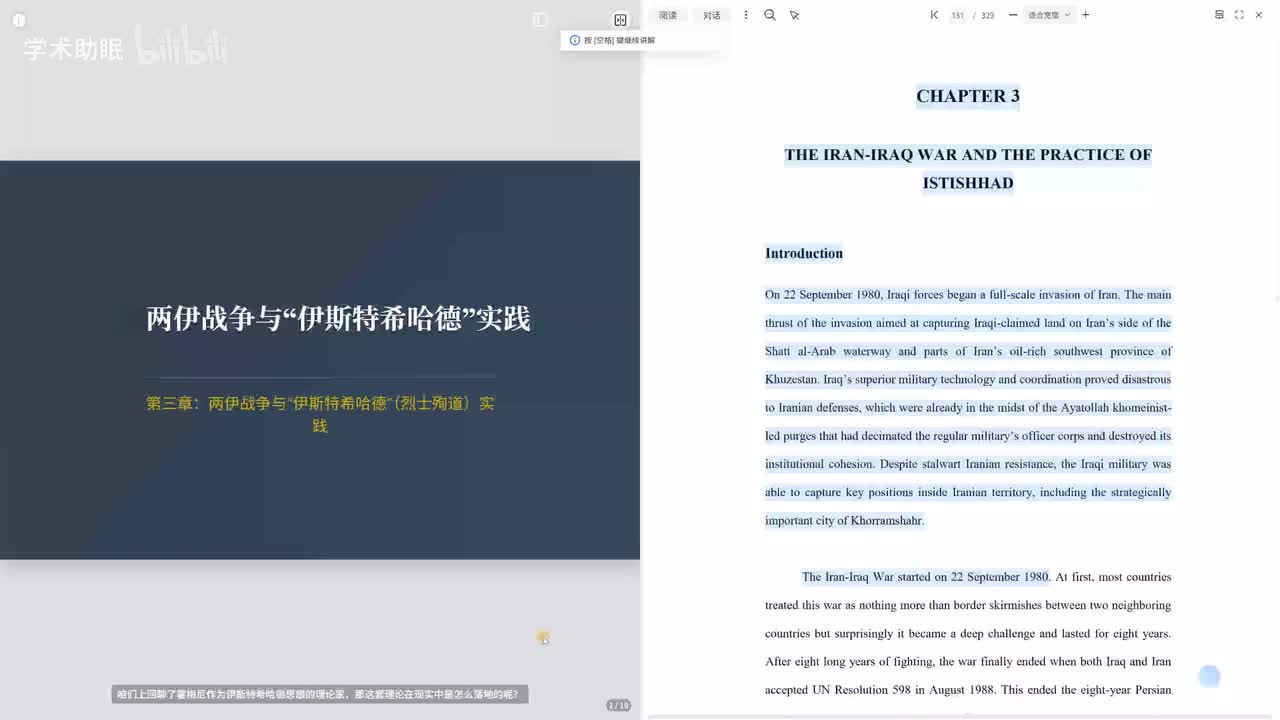1280x720 pixels.
Task: Click the slide counter 1/18
Action: click(619, 706)
